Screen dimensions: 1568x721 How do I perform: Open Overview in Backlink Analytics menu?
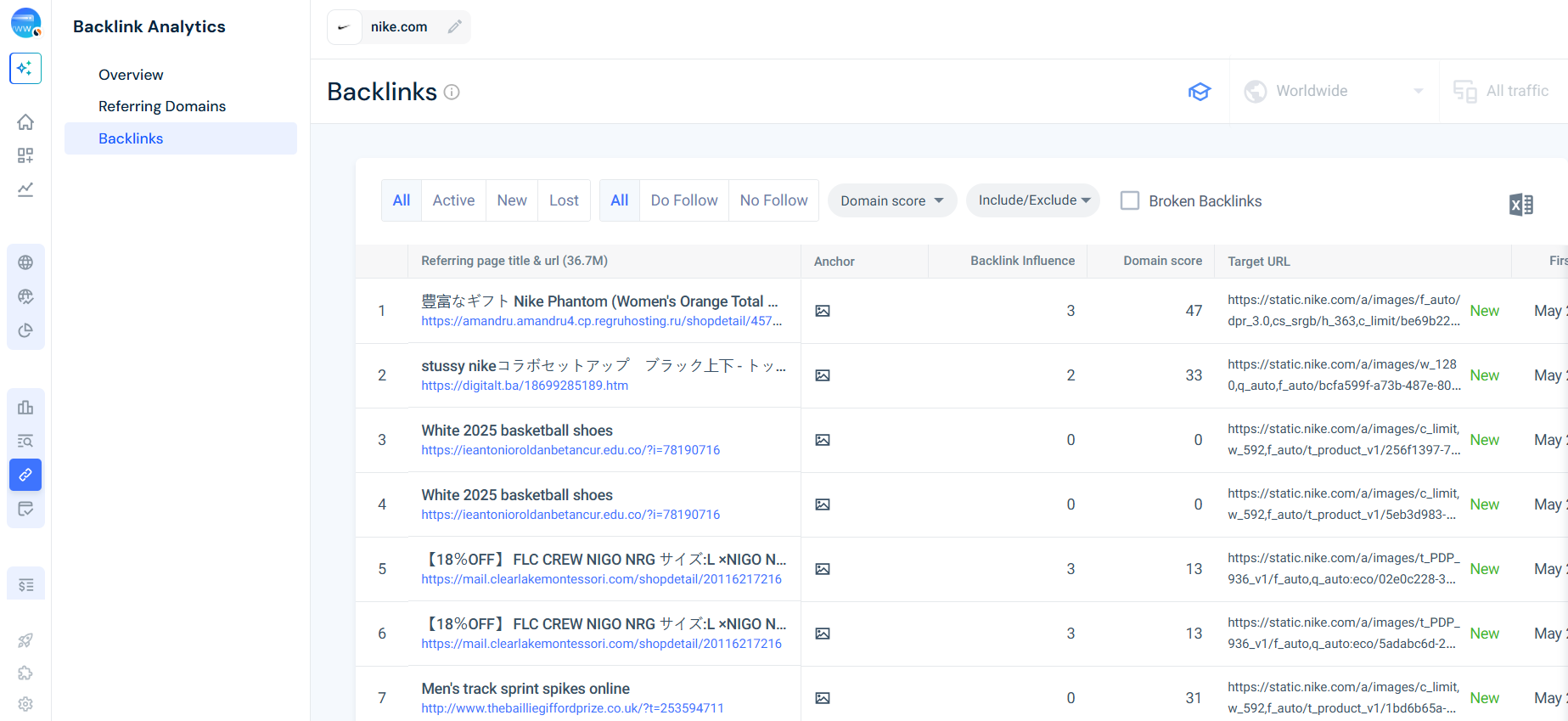click(x=131, y=75)
